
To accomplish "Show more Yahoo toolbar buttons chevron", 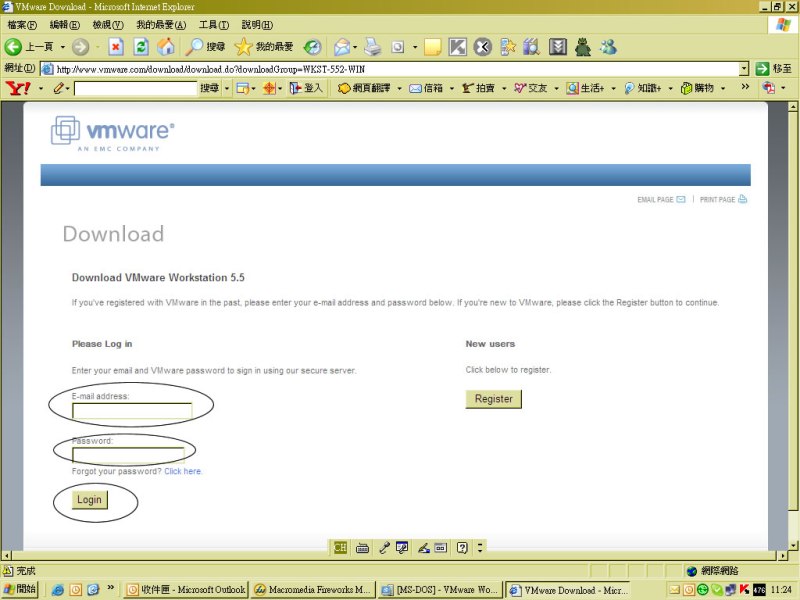I will pyautogui.click(x=745, y=87).
